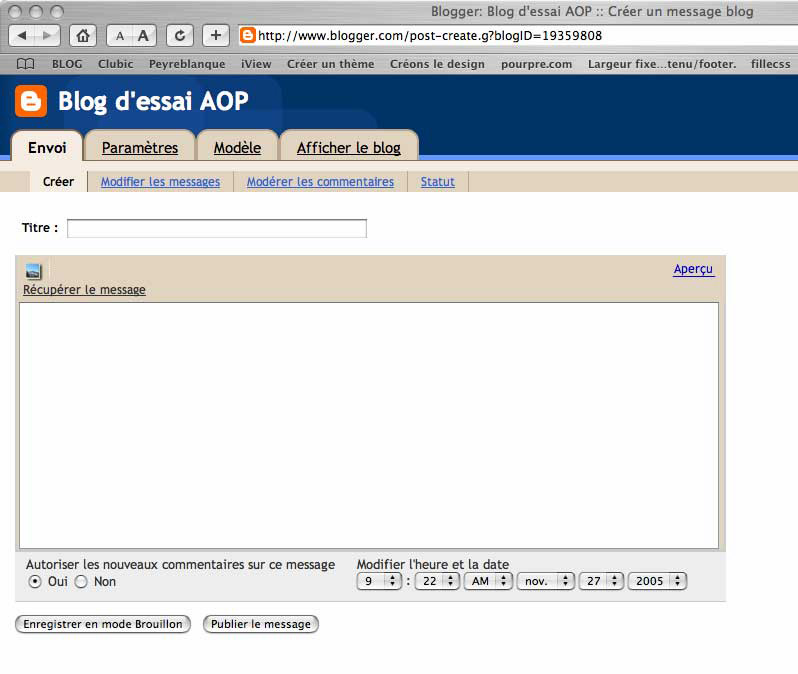This screenshot has height=674, width=798.
Task: Click the URL address bar
Action: click(518, 36)
